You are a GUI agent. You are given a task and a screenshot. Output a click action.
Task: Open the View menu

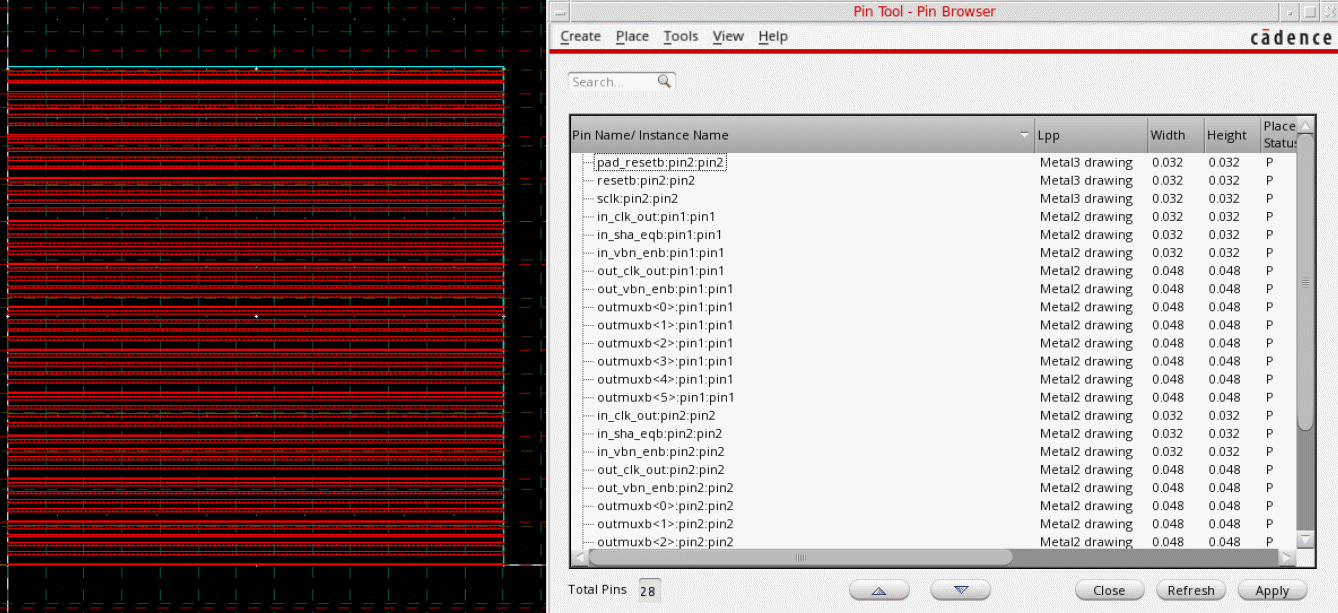coord(728,36)
